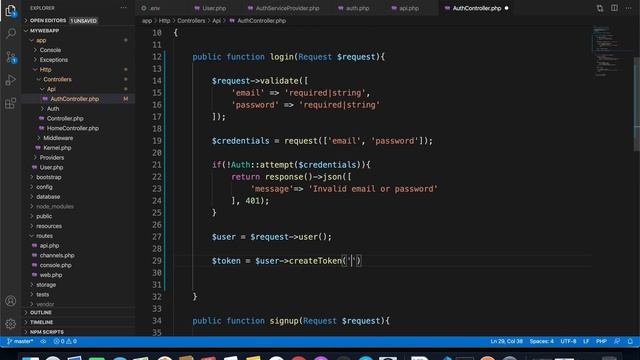Open the Run and Debug icon
The image size is (640, 360).
pos(11,80)
